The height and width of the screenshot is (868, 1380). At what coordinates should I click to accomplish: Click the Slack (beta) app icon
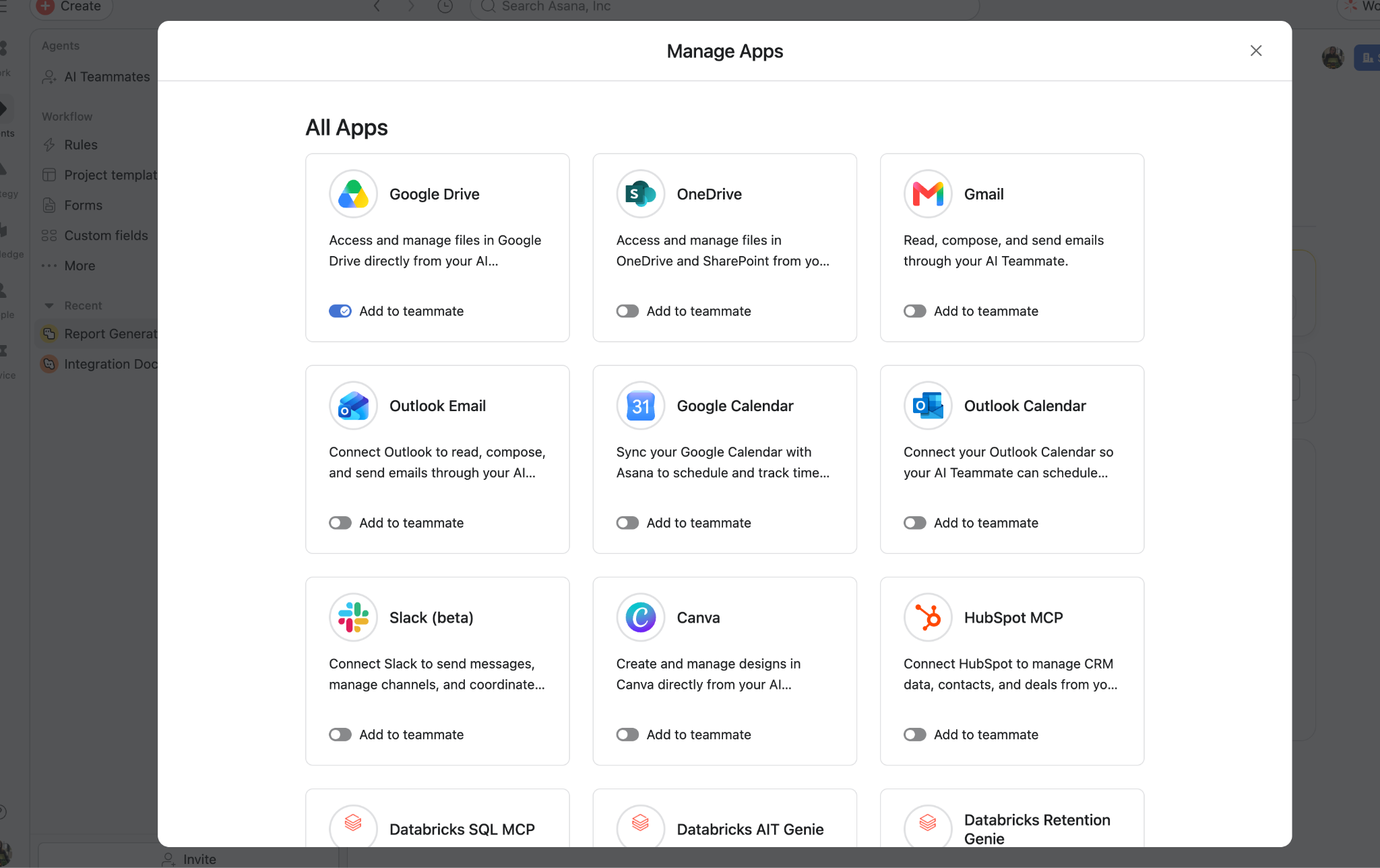tap(353, 617)
